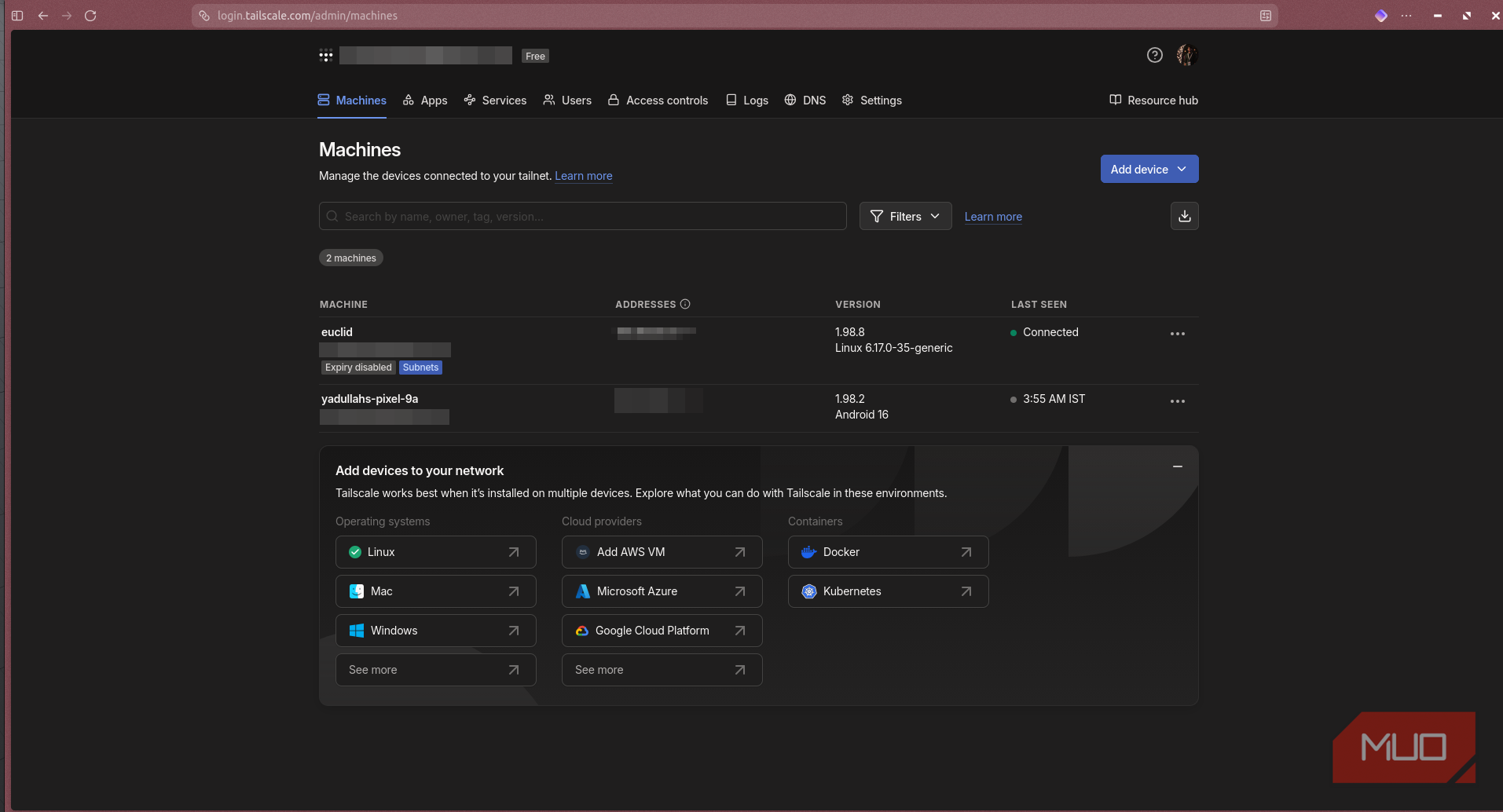
Task: Click the Subnets badge on euclid
Action: [420, 368]
